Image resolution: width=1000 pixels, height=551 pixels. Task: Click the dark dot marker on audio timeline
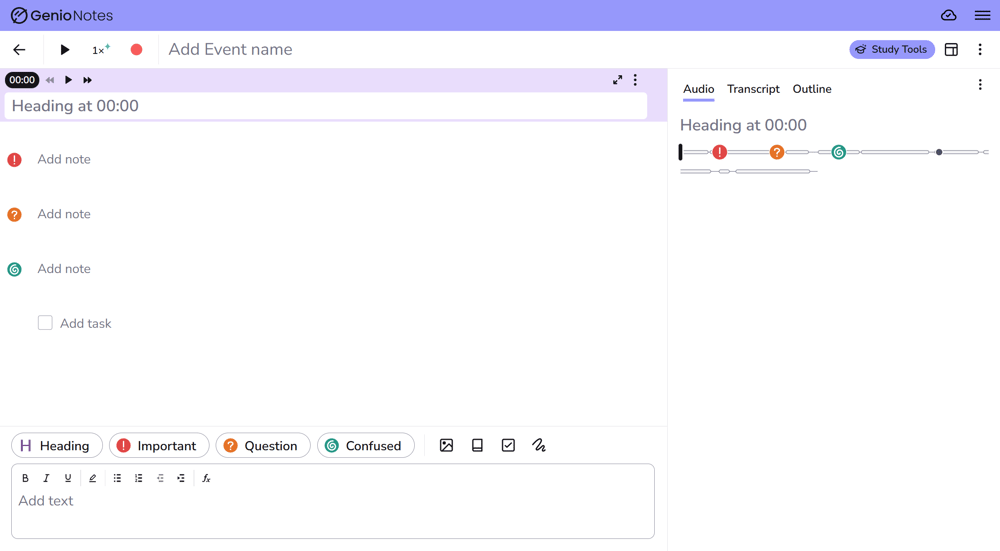939,152
